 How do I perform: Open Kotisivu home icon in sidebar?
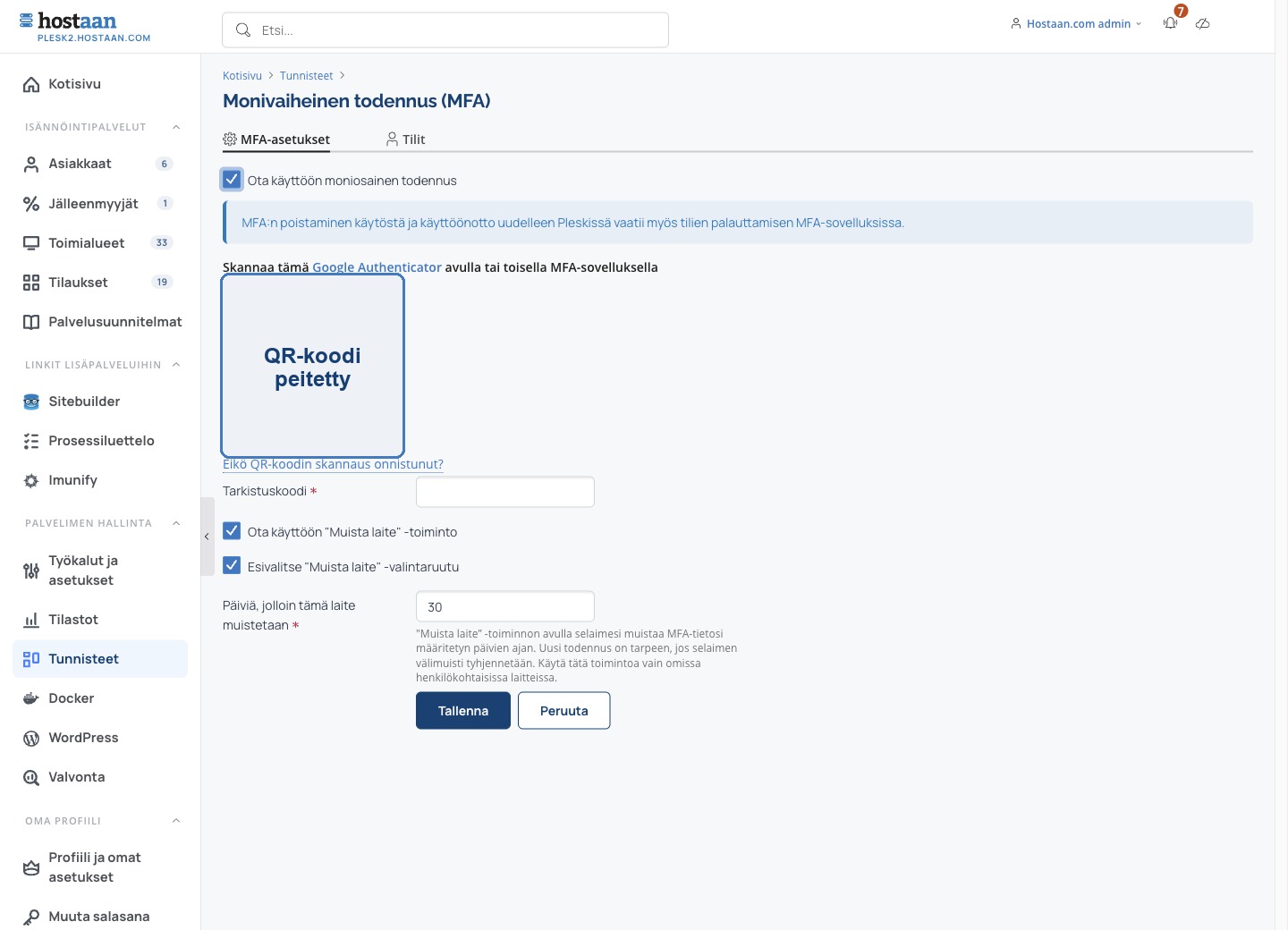pyautogui.click(x=31, y=84)
